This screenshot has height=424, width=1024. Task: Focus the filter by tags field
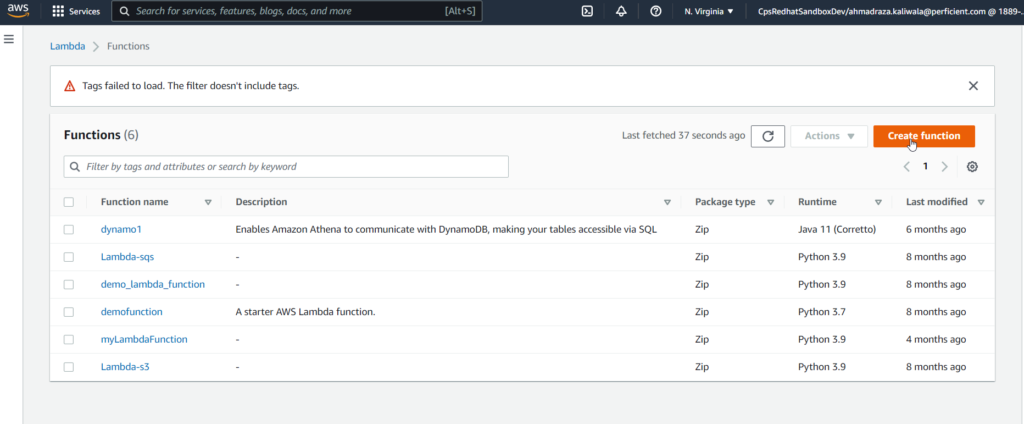point(286,167)
